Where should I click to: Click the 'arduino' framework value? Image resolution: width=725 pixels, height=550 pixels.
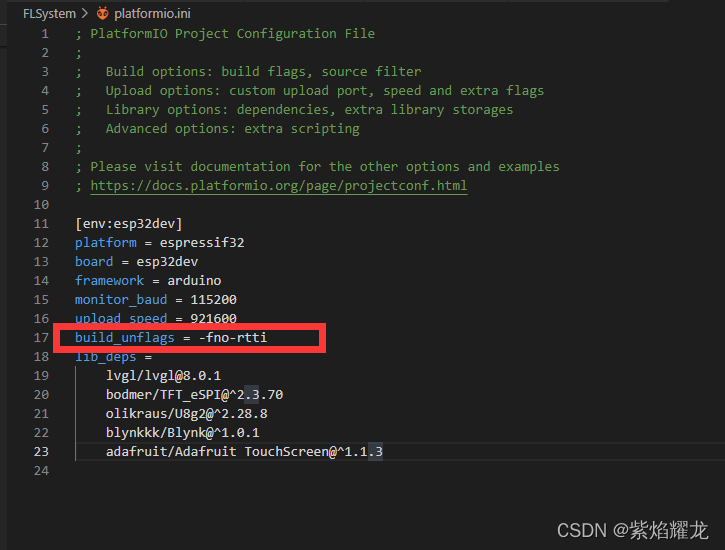pyautogui.click(x=194, y=281)
